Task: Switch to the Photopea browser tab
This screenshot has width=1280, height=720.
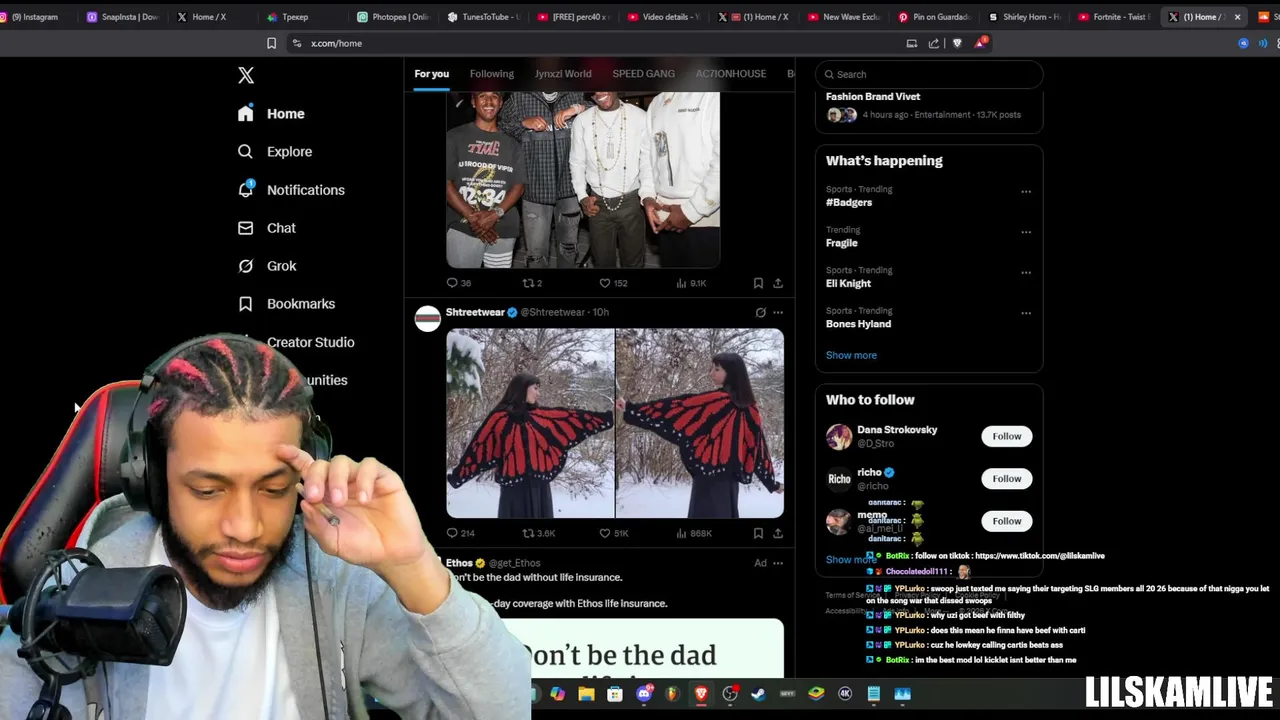Action: (394, 17)
